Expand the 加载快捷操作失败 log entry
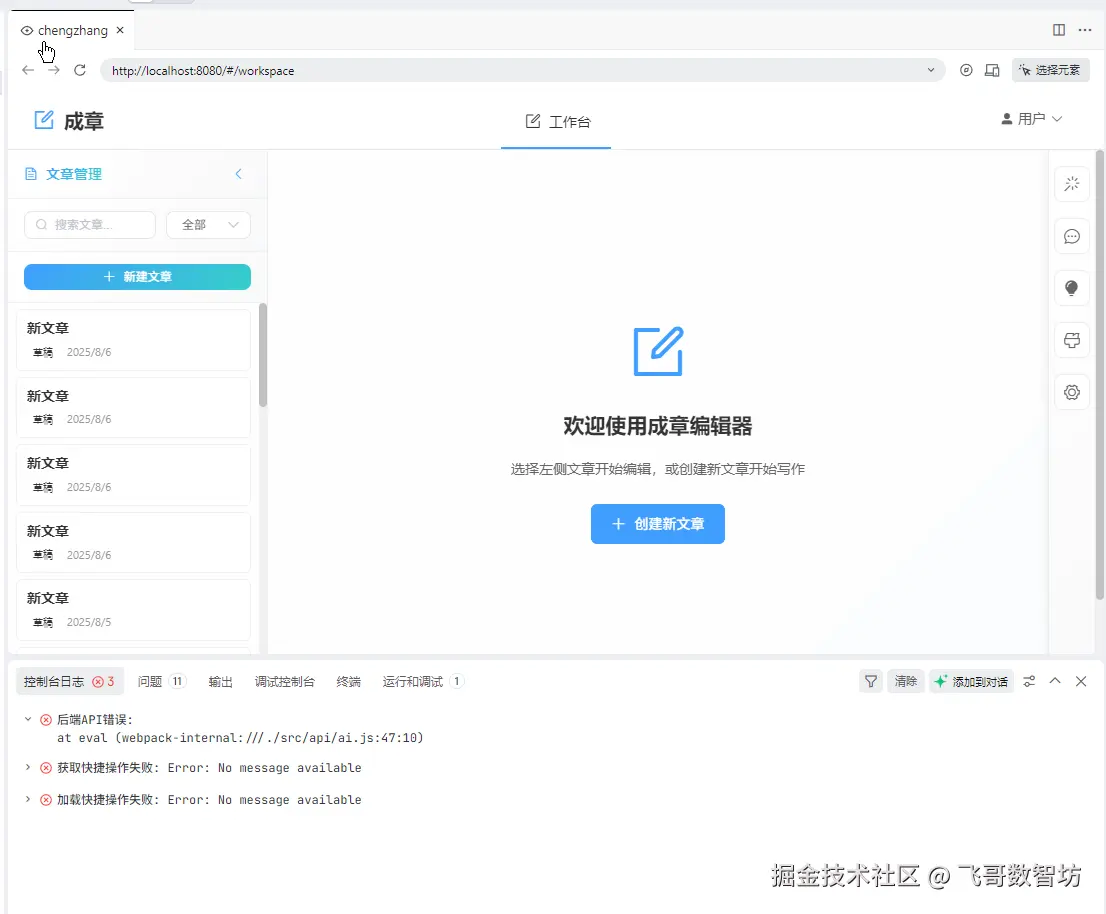The width and height of the screenshot is (1106, 914). pos(28,799)
